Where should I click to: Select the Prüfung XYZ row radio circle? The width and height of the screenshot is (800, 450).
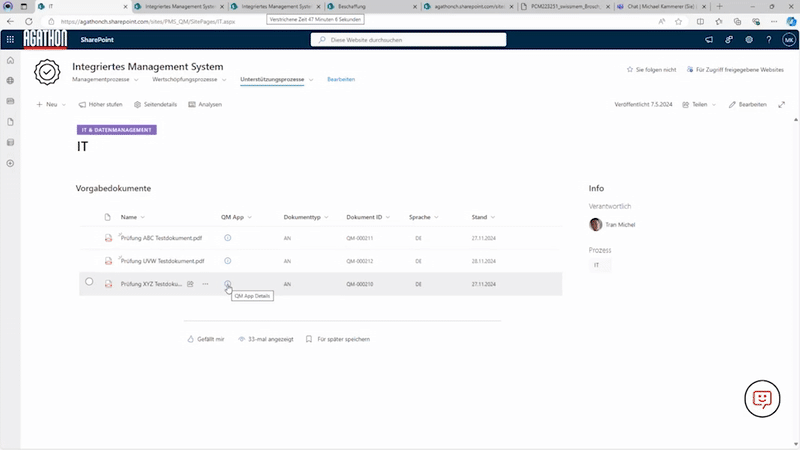click(89, 282)
